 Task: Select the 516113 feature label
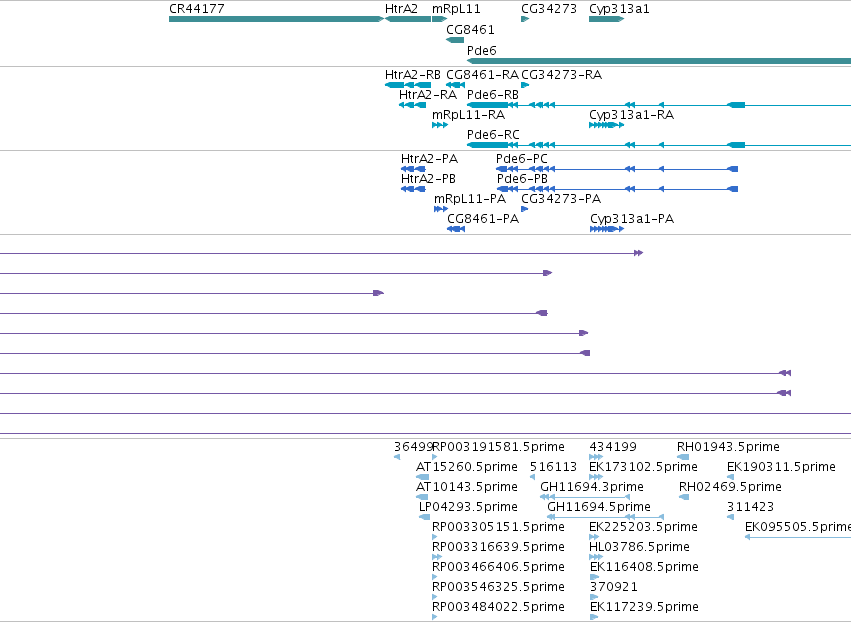553,467
